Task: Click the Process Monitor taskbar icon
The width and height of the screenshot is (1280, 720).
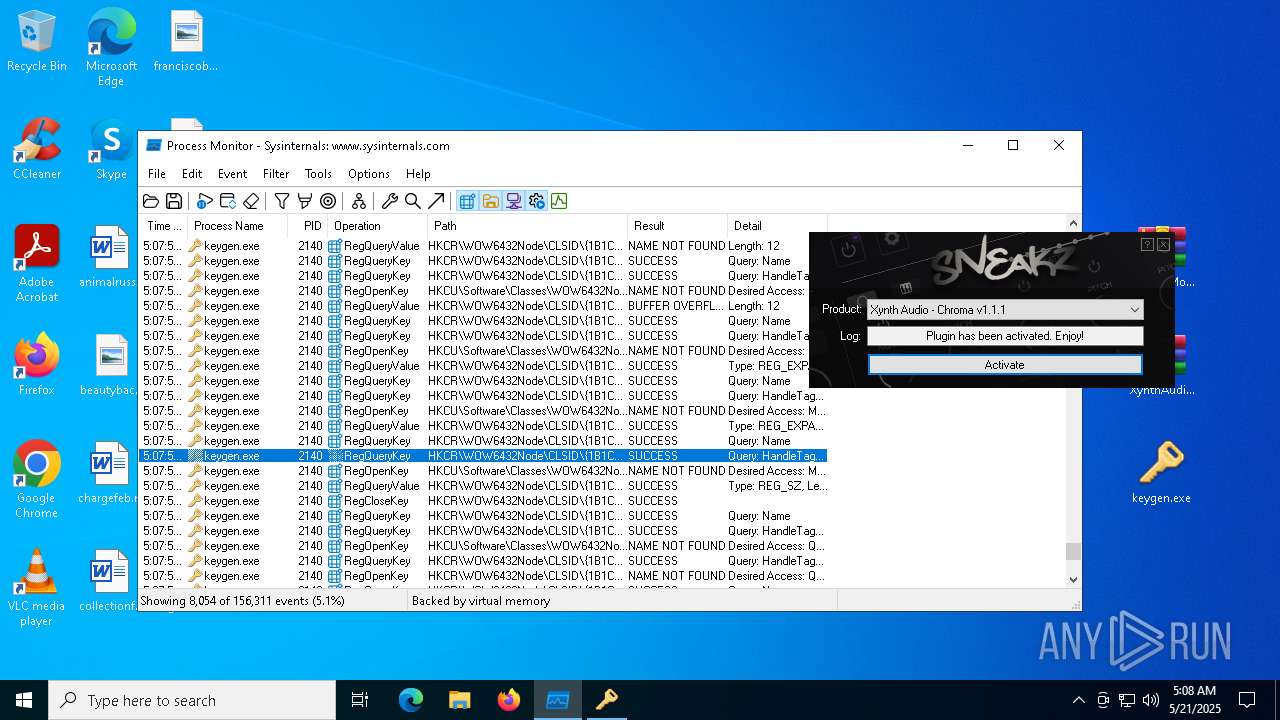Action: pos(557,700)
